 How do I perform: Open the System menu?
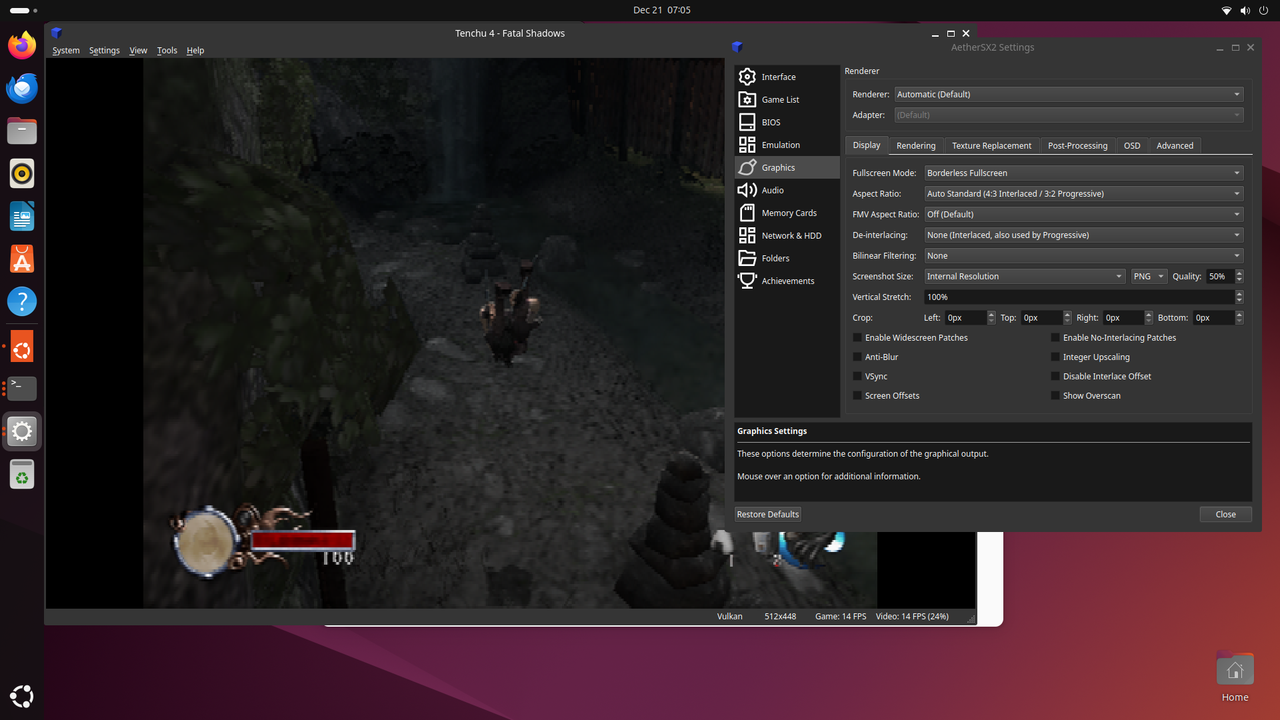[x=66, y=50]
